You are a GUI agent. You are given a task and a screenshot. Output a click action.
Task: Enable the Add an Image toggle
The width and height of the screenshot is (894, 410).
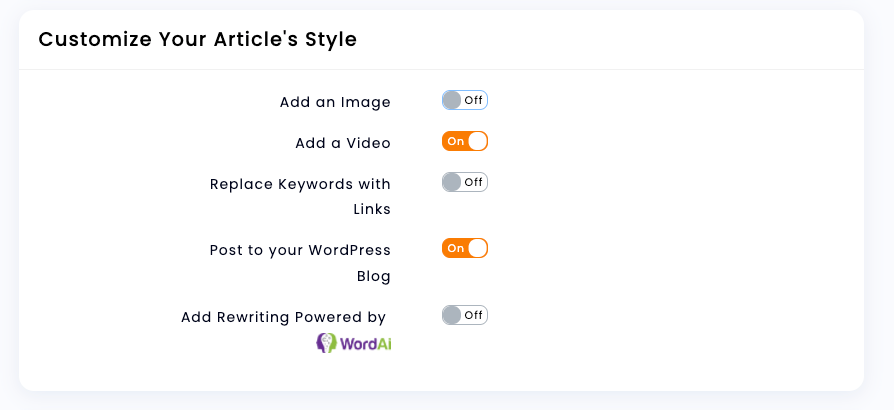click(465, 100)
